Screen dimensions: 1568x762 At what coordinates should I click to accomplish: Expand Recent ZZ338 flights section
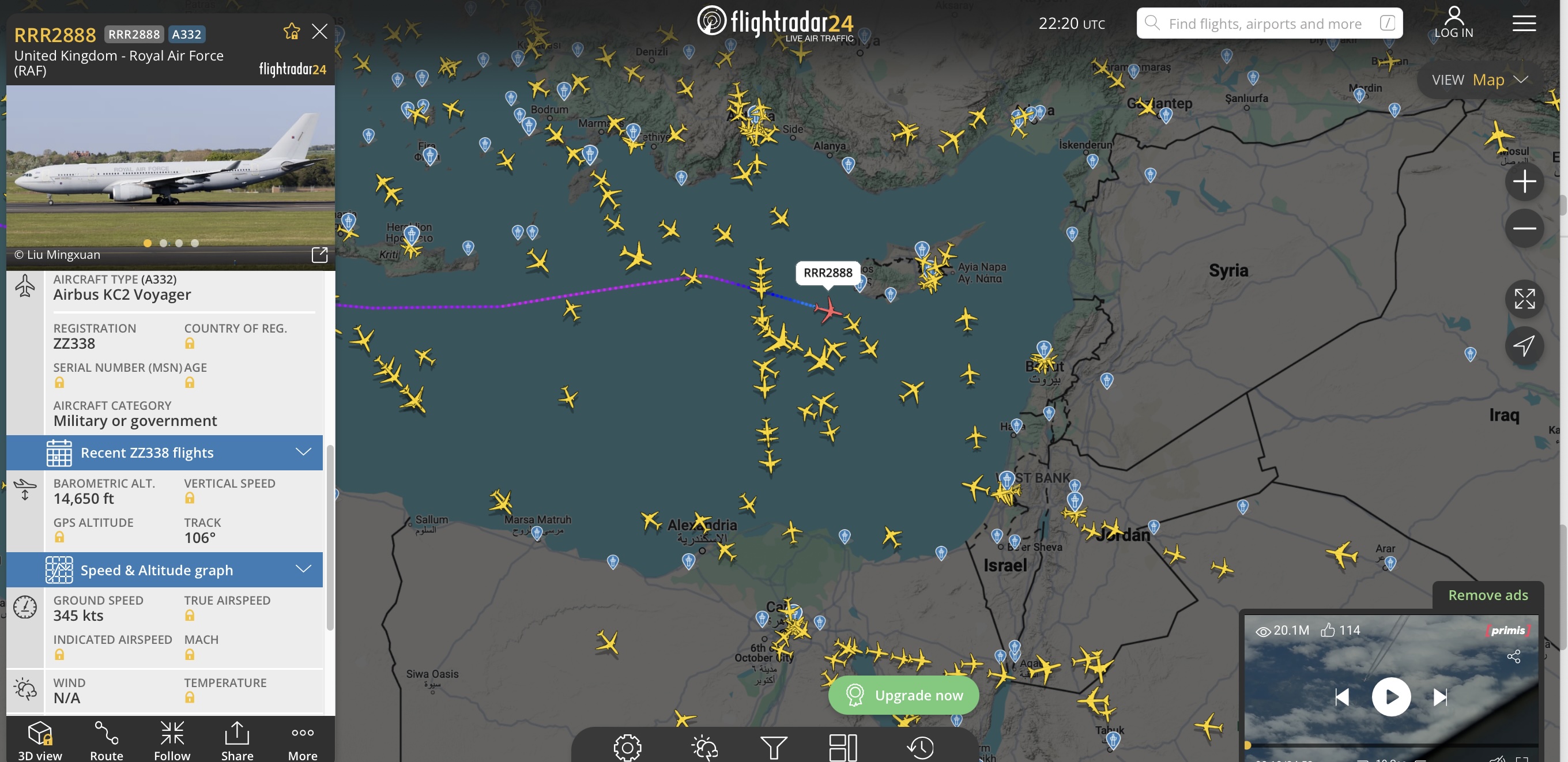tap(164, 452)
